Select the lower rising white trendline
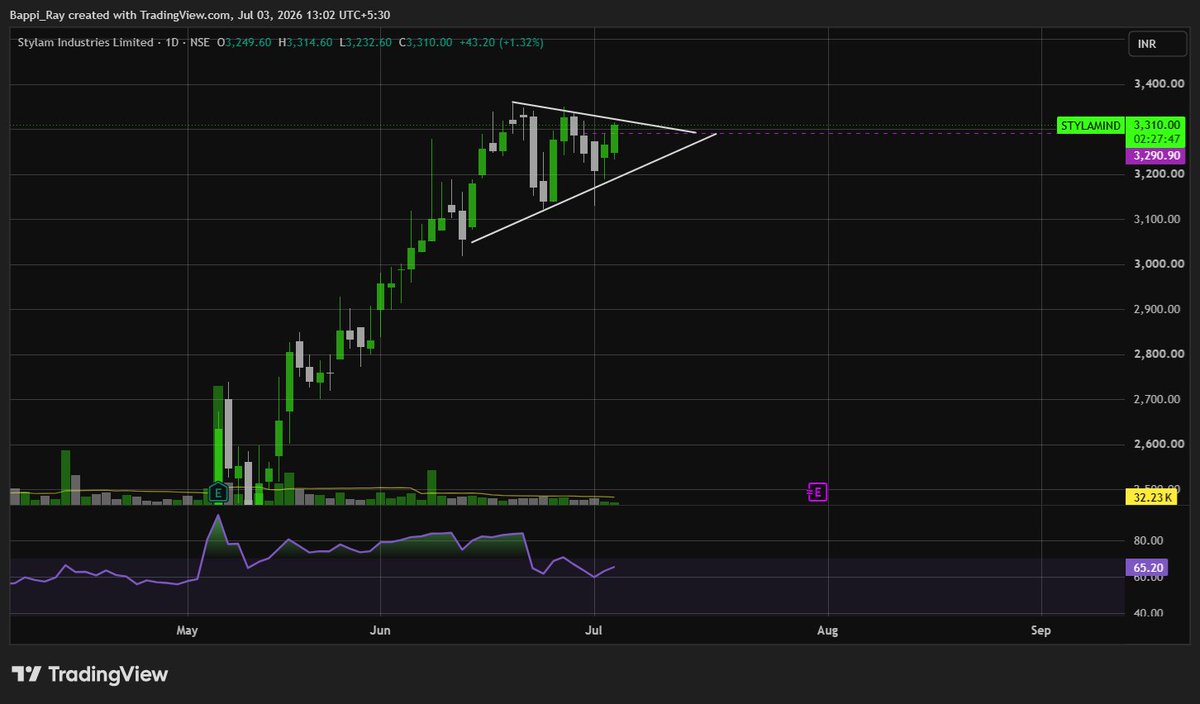This screenshot has width=1200, height=704. point(594,187)
